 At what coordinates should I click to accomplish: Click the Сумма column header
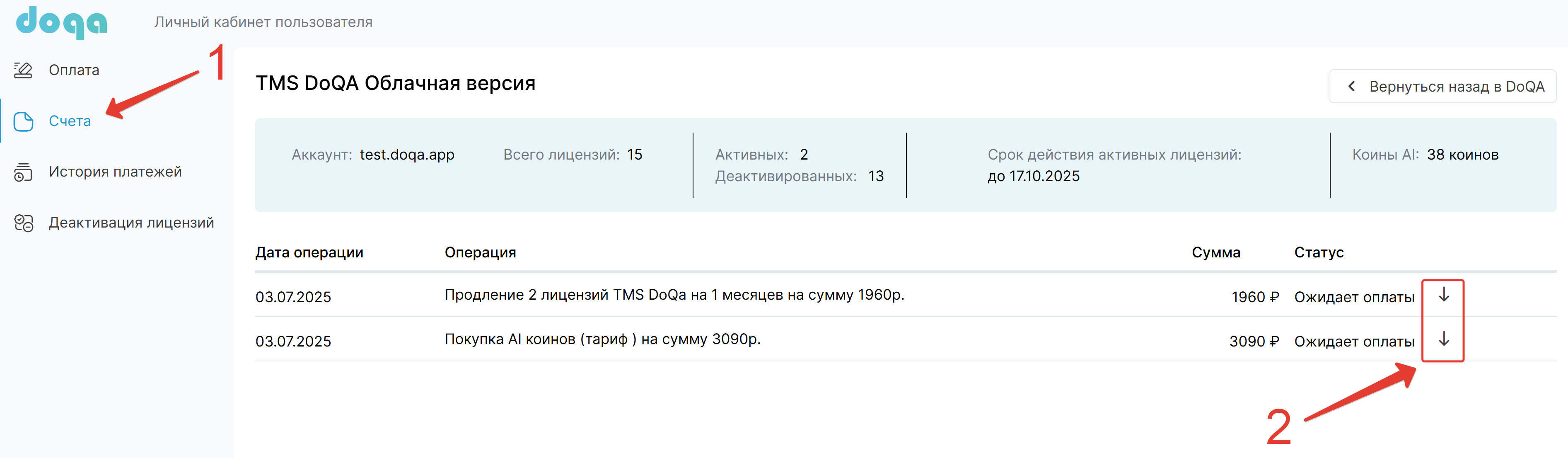[x=1215, y=253]
